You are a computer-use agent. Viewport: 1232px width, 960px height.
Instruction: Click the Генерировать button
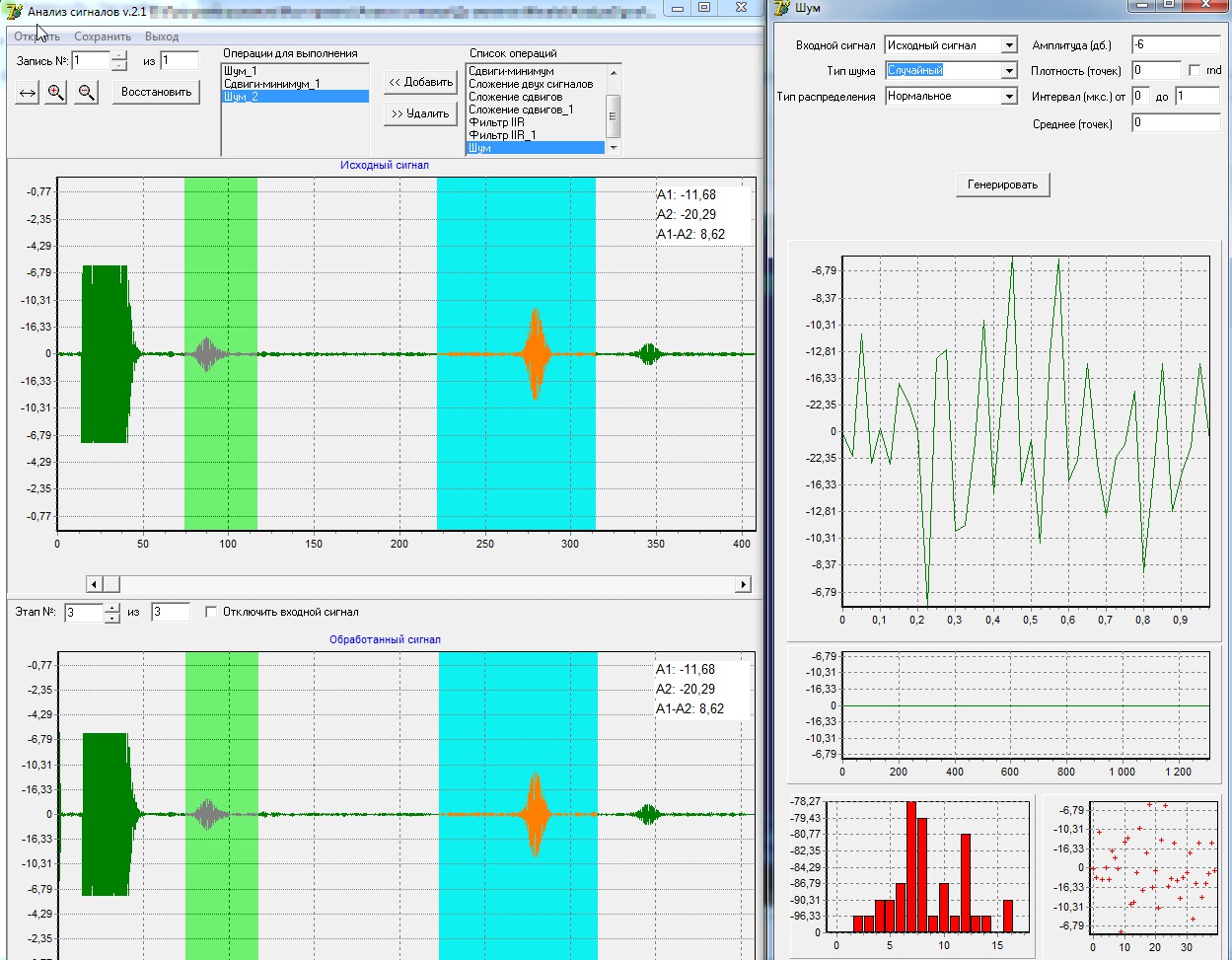(1003, 185)
